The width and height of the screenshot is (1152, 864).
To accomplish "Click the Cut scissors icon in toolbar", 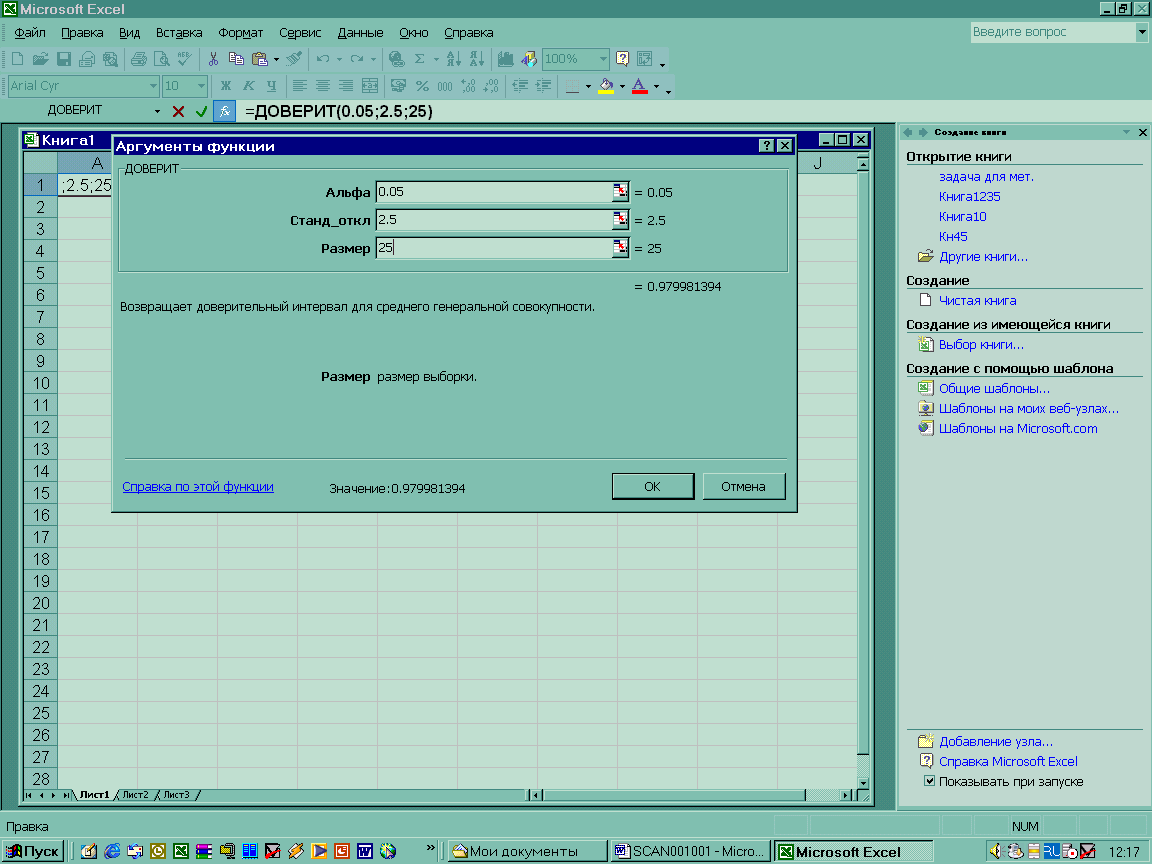I will pyautogui.click(x=213, y=59).
